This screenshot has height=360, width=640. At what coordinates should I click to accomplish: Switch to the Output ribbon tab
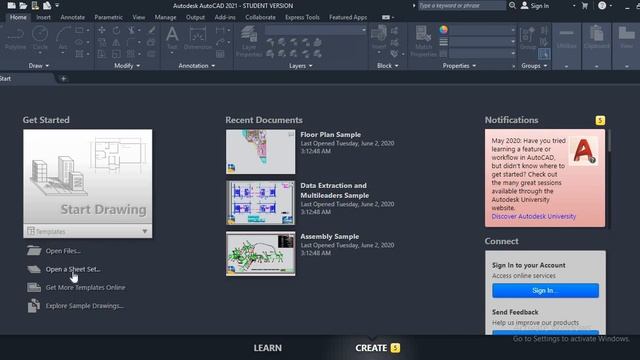pyautogui.click(x=195, y=17)
